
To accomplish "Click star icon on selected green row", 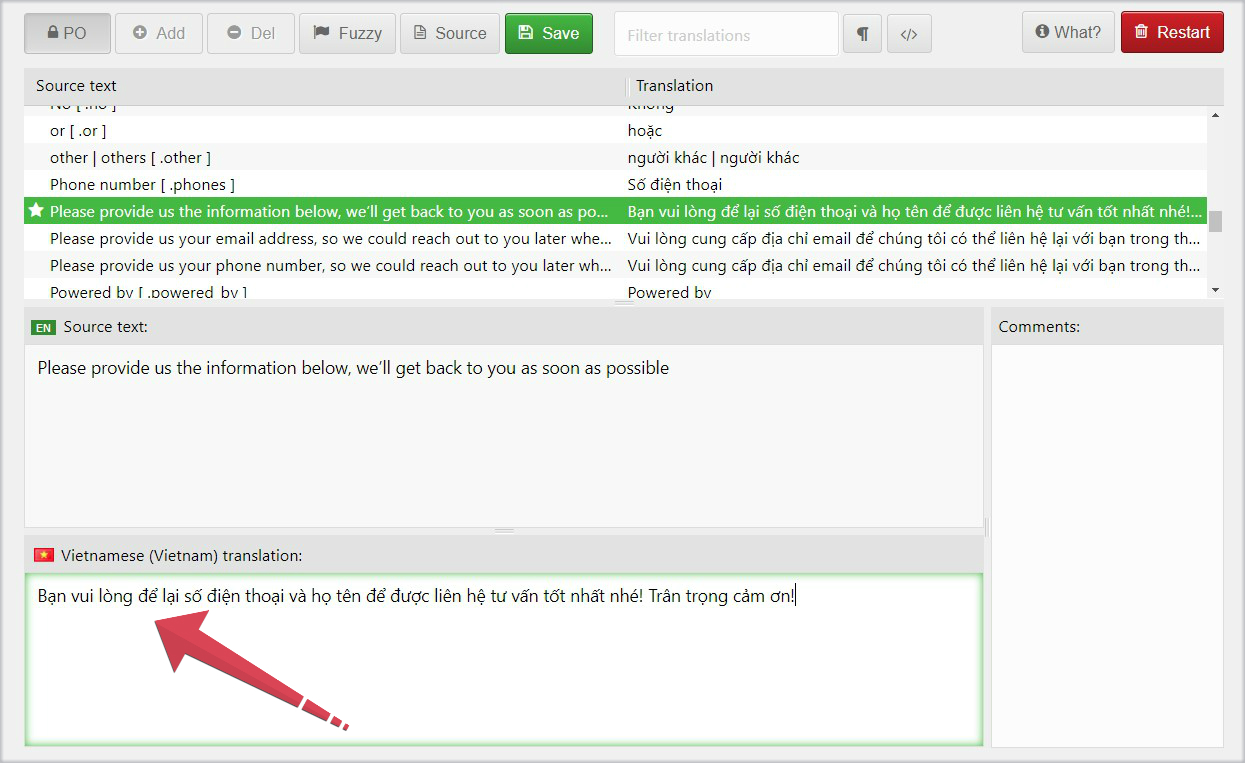I will 37,211.
